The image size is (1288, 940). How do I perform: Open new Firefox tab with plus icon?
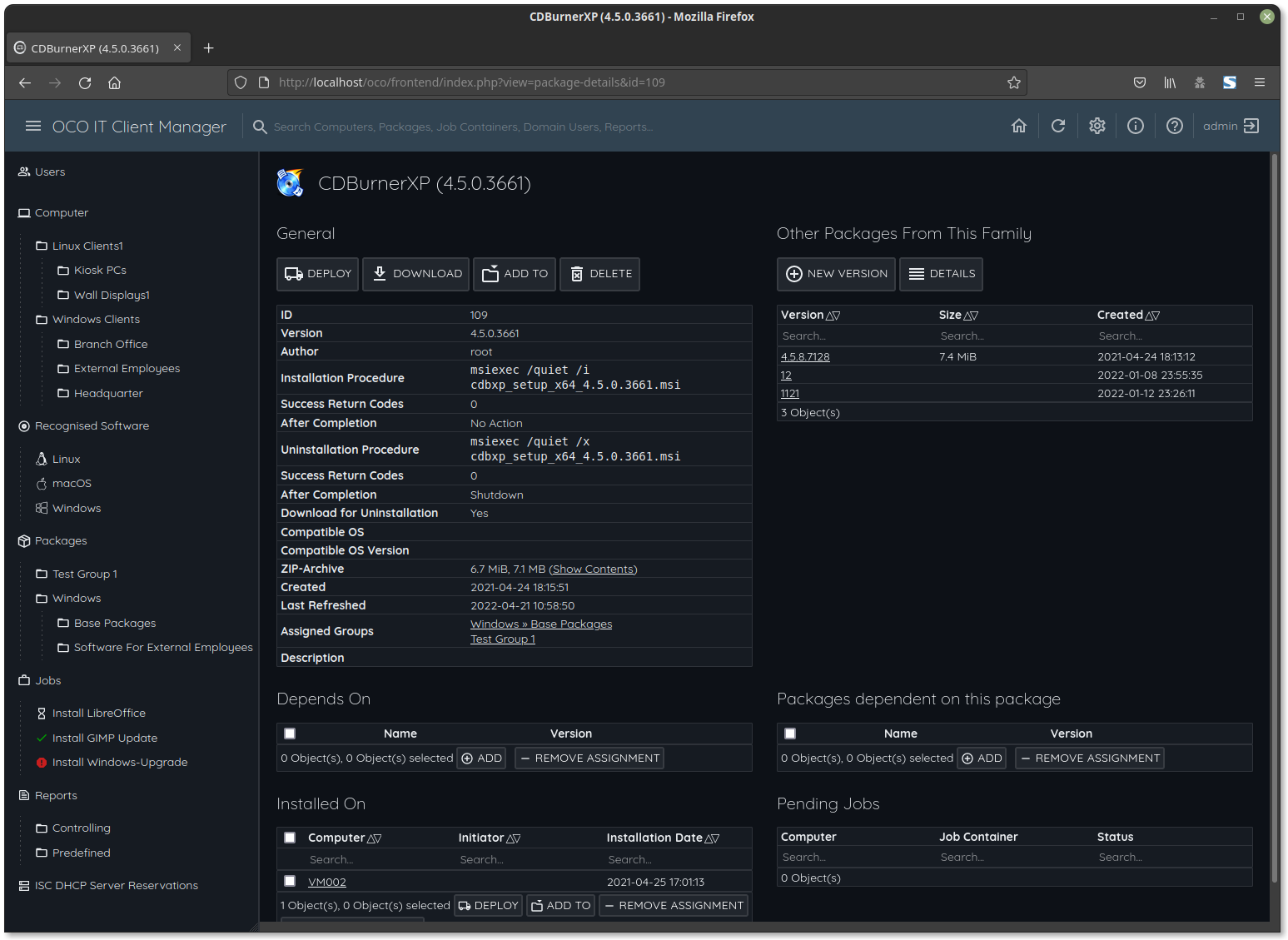point(209,48)
